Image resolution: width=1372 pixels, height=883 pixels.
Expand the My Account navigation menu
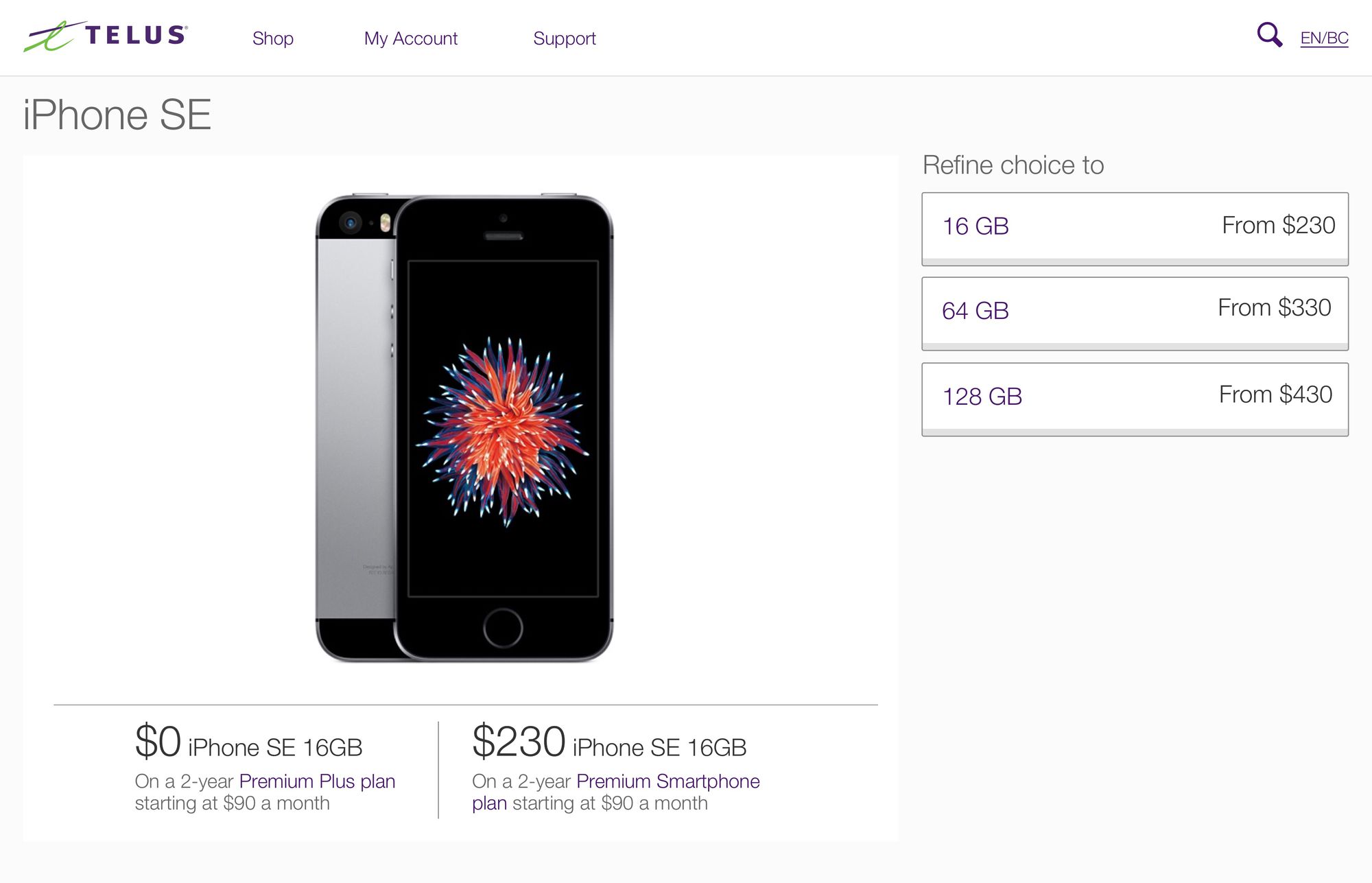(x=411, y=39)
